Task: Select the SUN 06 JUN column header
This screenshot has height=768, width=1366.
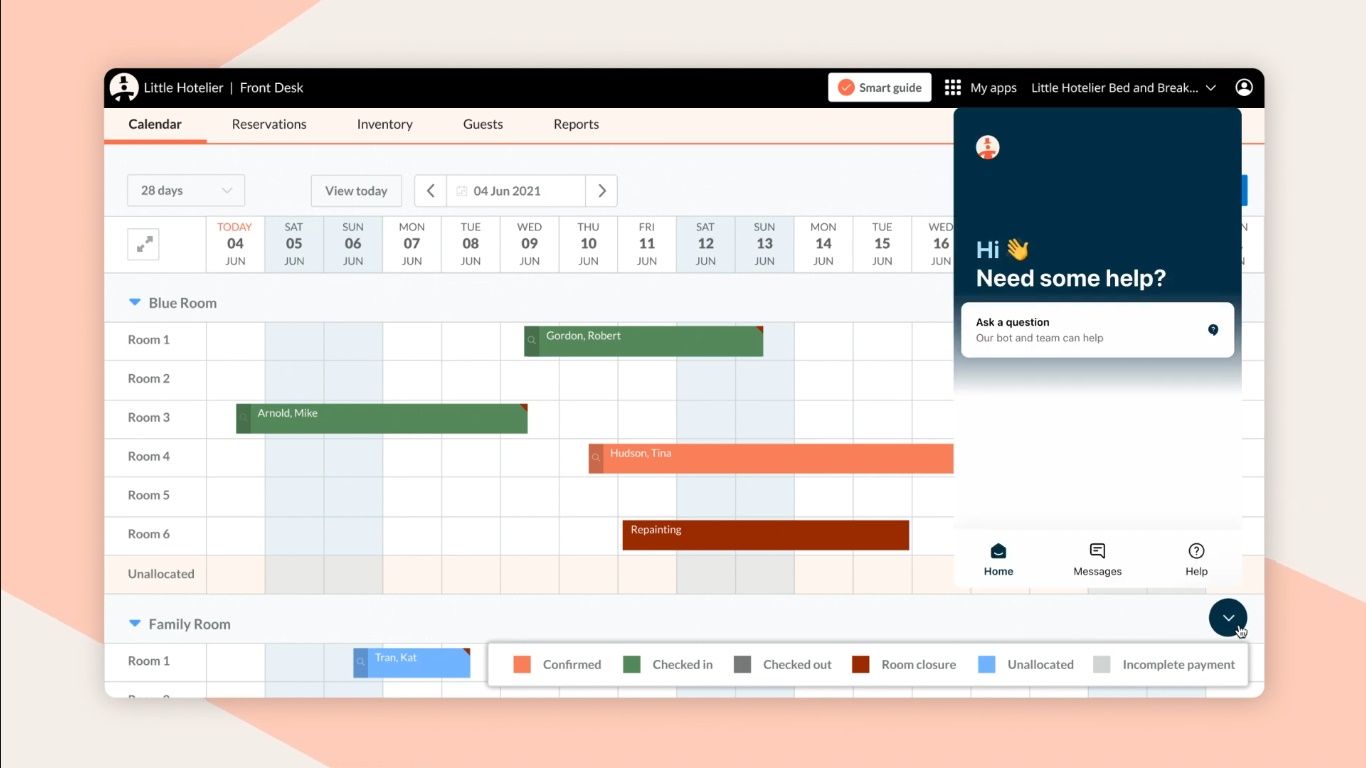Action: pos(353,244)
